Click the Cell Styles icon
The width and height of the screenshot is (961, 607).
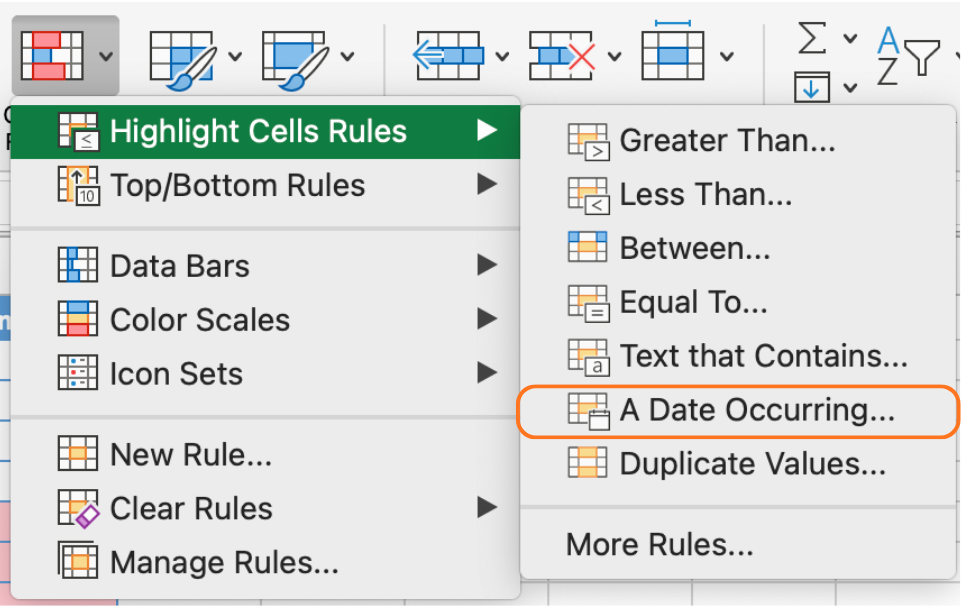click(297, 56)
